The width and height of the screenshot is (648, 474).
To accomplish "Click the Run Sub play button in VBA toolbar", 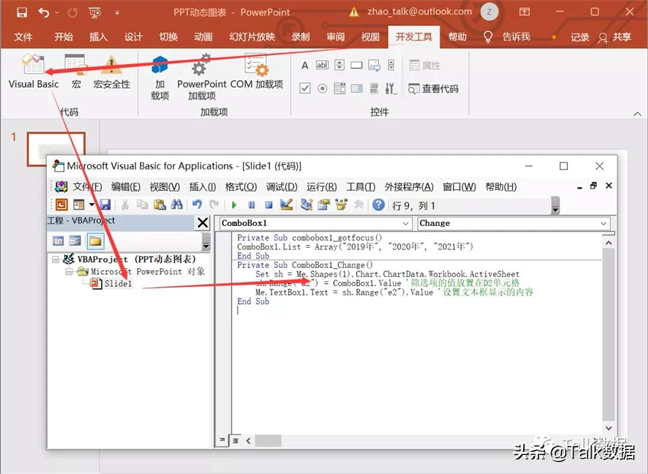I will coord(235,205).
